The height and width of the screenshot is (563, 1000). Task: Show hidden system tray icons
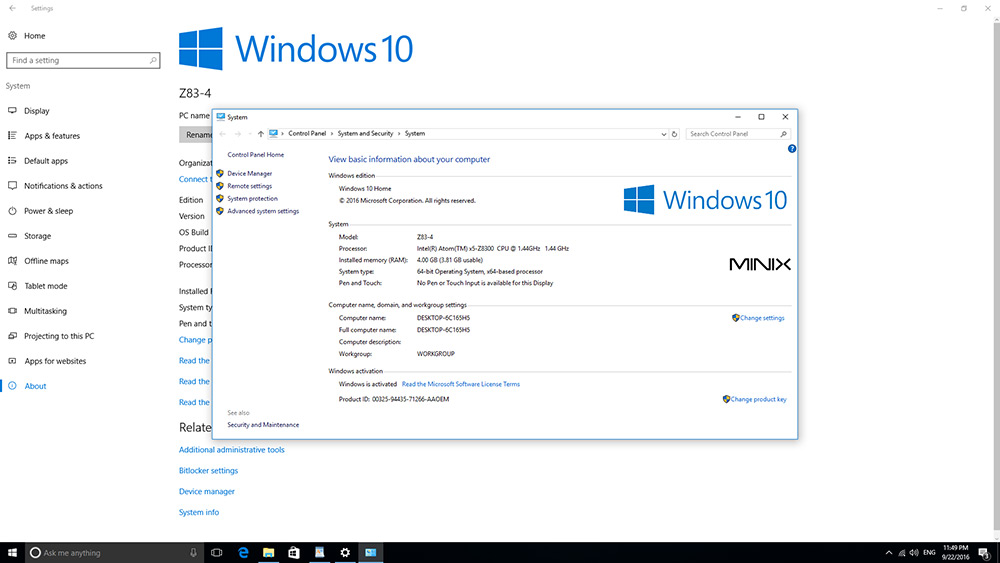(890, 552)
